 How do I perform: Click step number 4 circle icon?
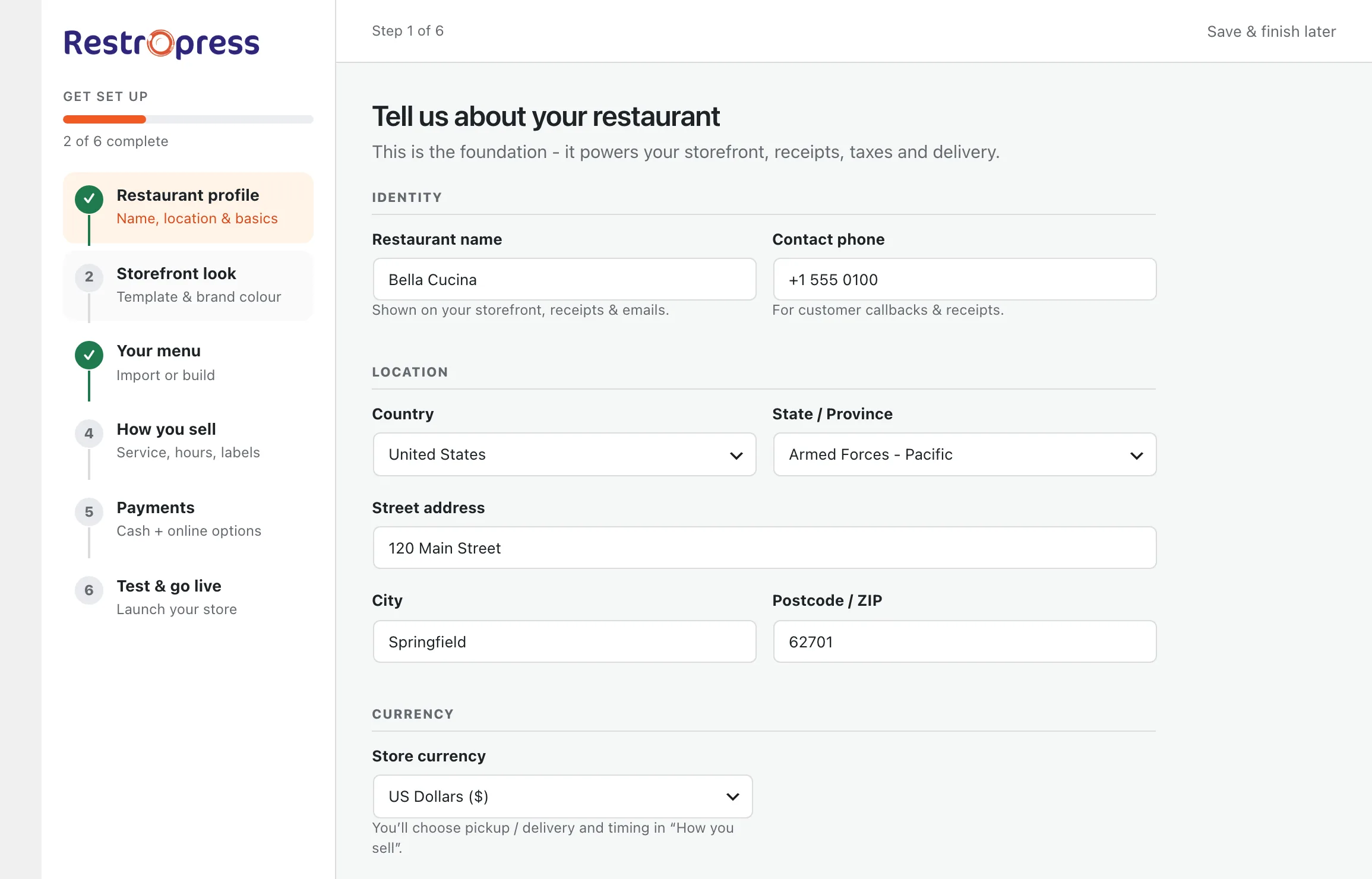pos(89,434)
